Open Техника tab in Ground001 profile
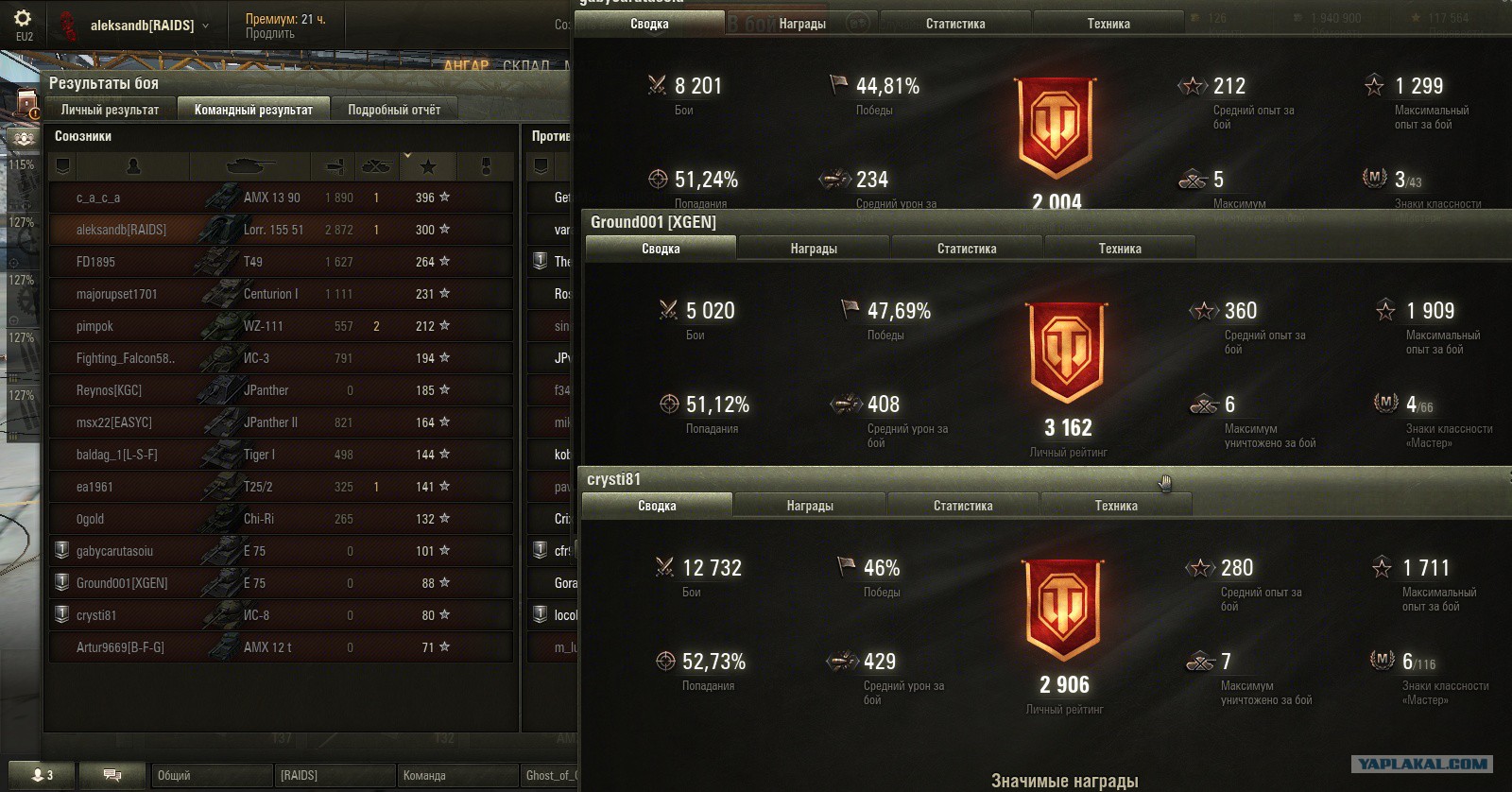The height and width of the screenshot is (792, 1512). pyautogui.click(x=1120, y=249)
